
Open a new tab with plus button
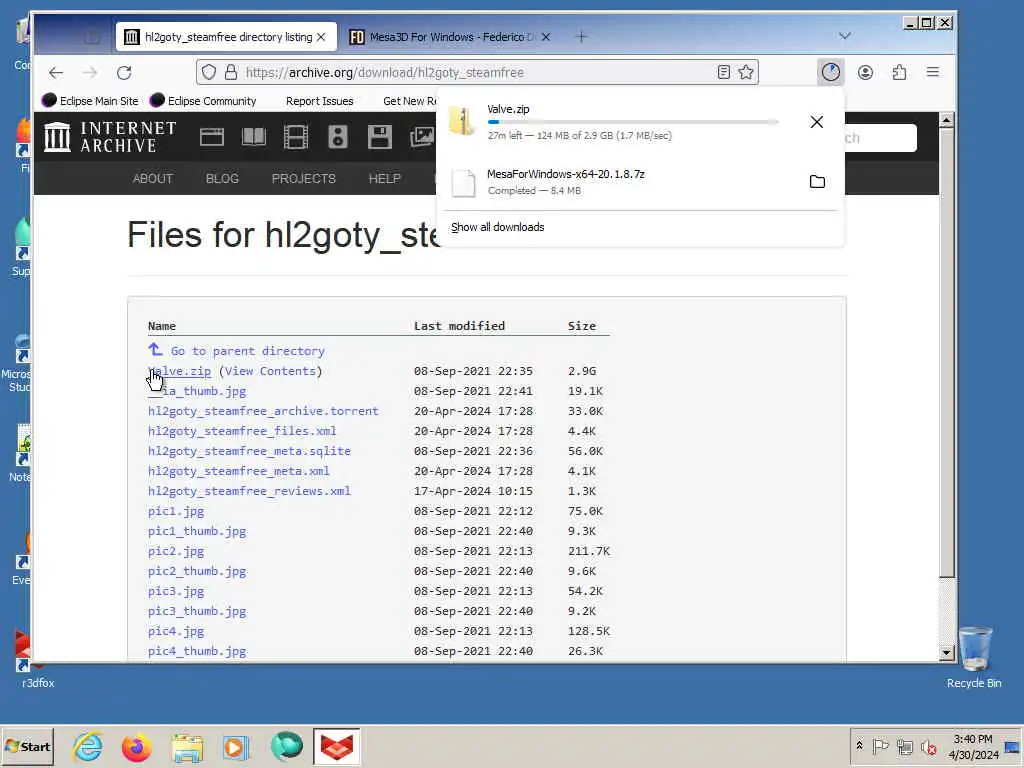point(581,37)
